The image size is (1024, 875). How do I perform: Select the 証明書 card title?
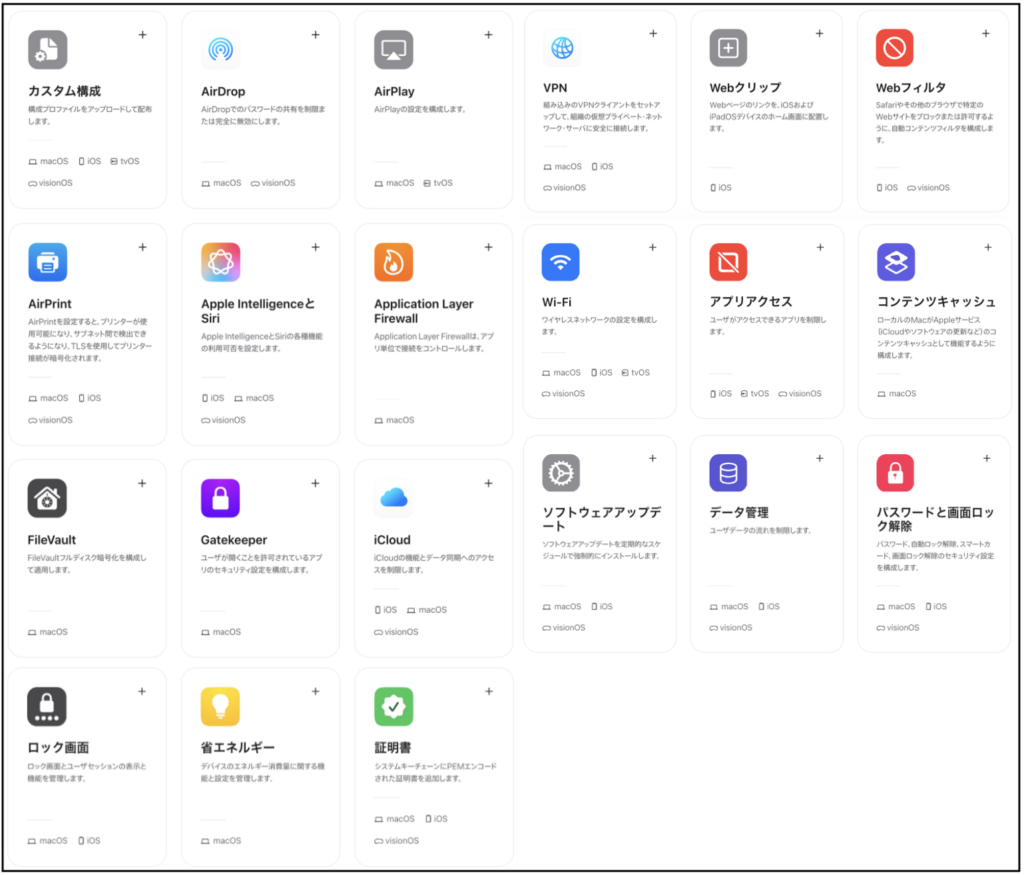point(392,748)
